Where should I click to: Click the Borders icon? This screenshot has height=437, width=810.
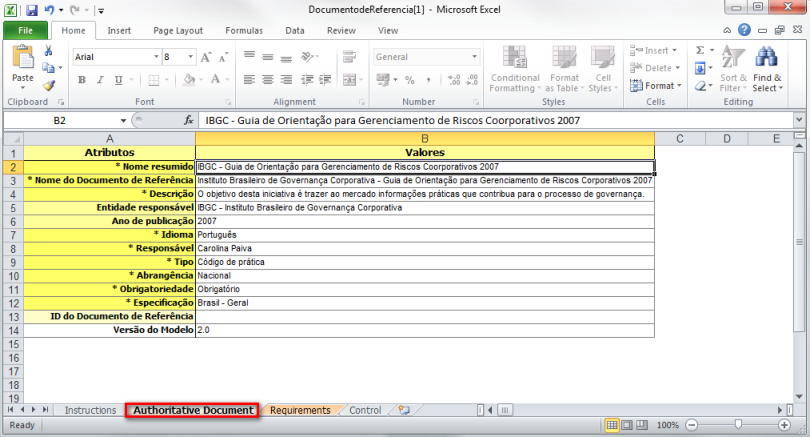tap(154, 80)
